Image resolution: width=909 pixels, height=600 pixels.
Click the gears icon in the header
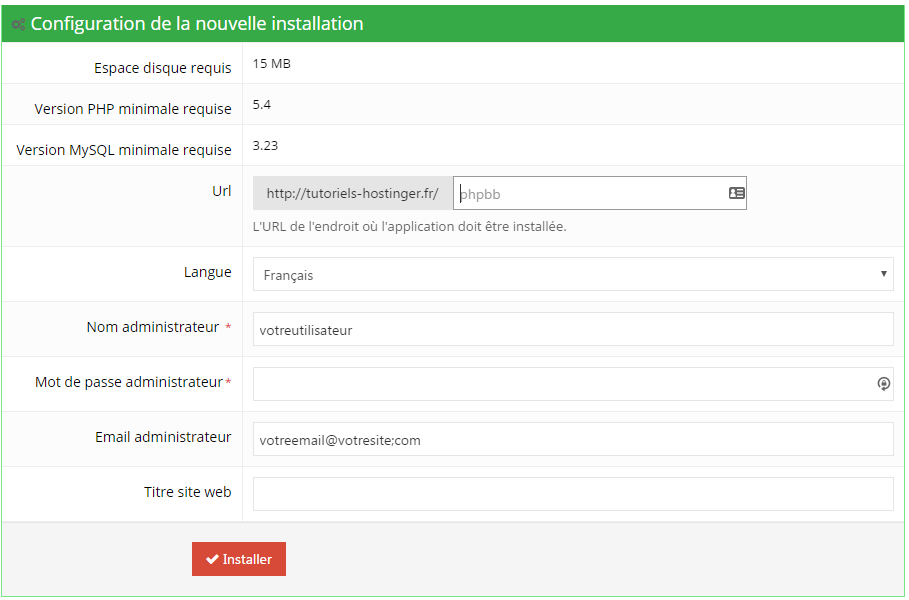pyautogui.click(x=17, y=23)
